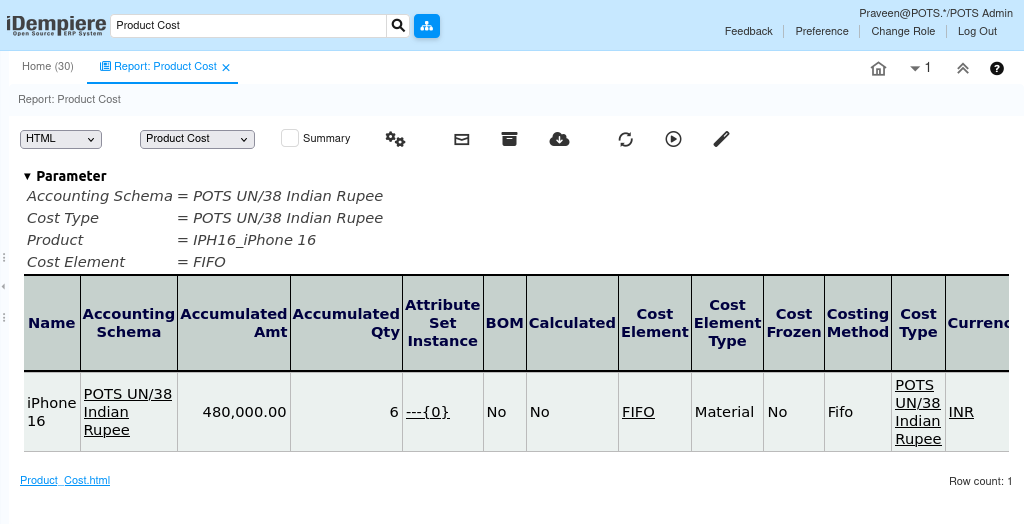Image resolution: width=1024 pixels, height=524 pixels.
Task: Click the BOM column header
Action: tap(505, 323)
